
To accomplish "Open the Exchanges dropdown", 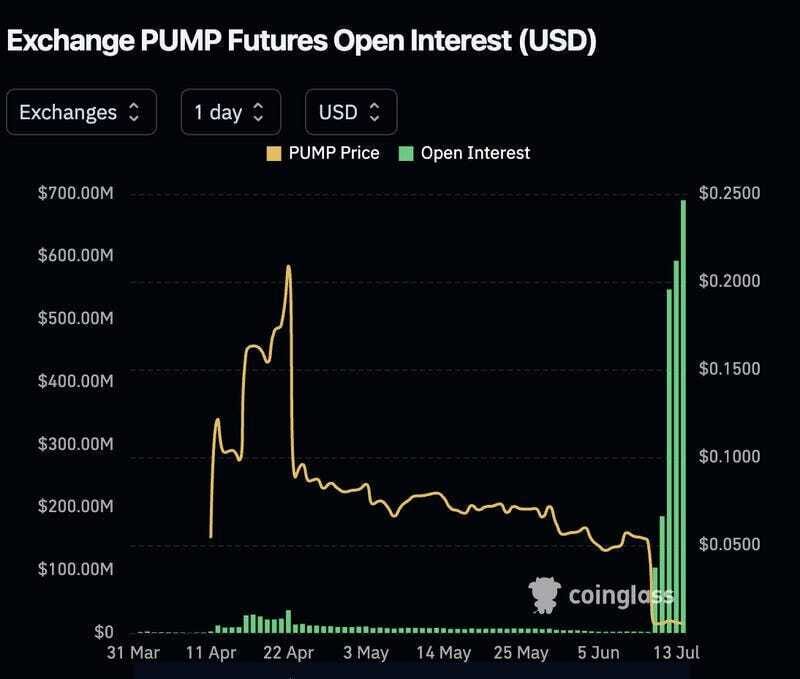I will (82, 112).
